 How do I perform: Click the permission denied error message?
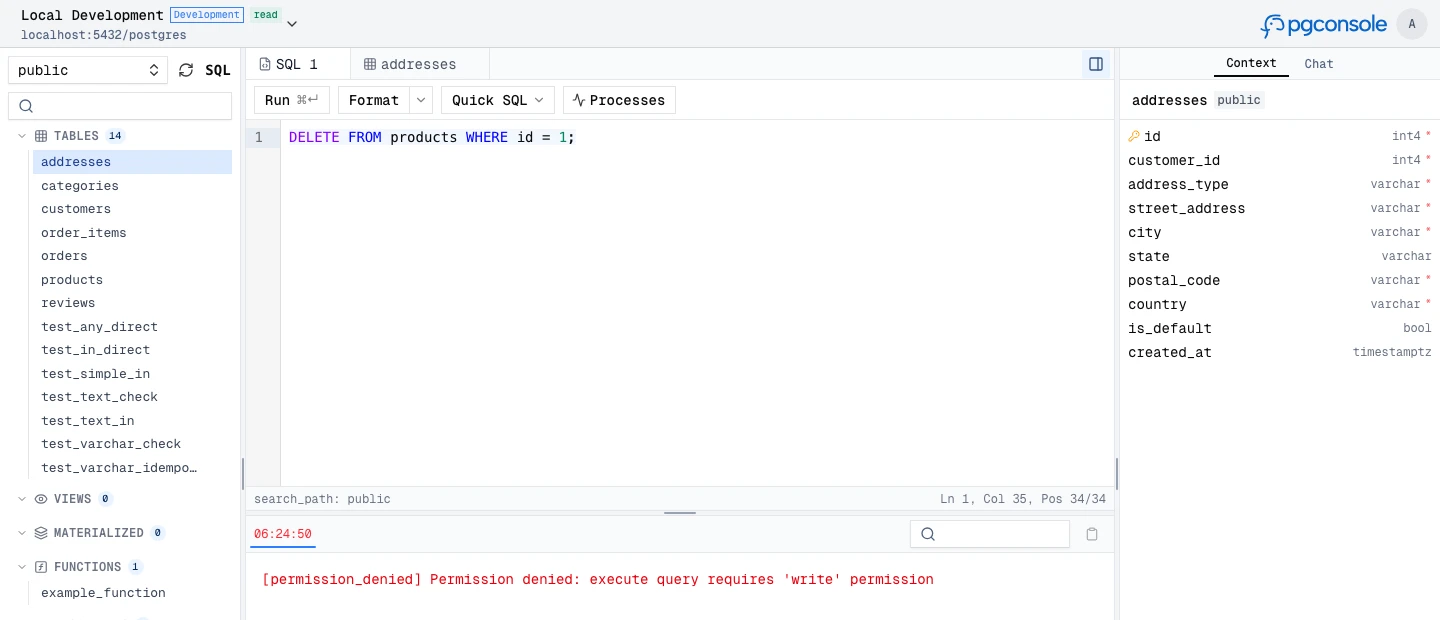(x=597, y=579)
